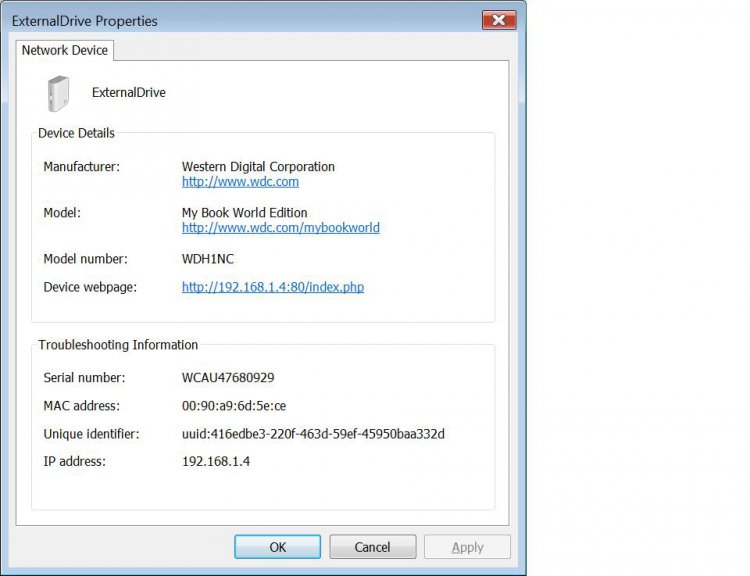Click the ExternalDrive device icon
Screen dimensions: 750x576
[58, 94]
